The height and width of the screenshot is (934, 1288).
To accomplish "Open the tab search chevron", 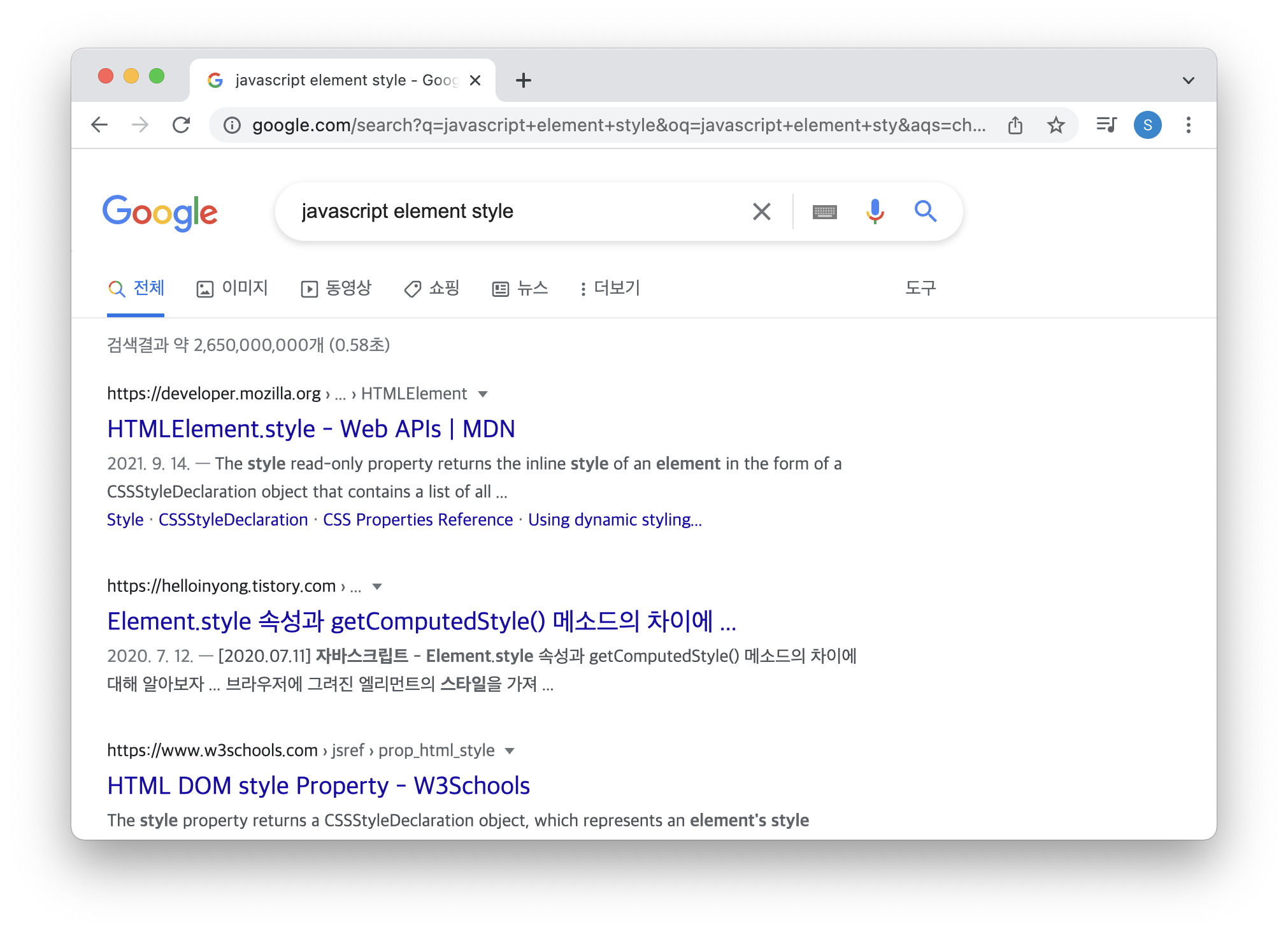I will (1188, 80).
